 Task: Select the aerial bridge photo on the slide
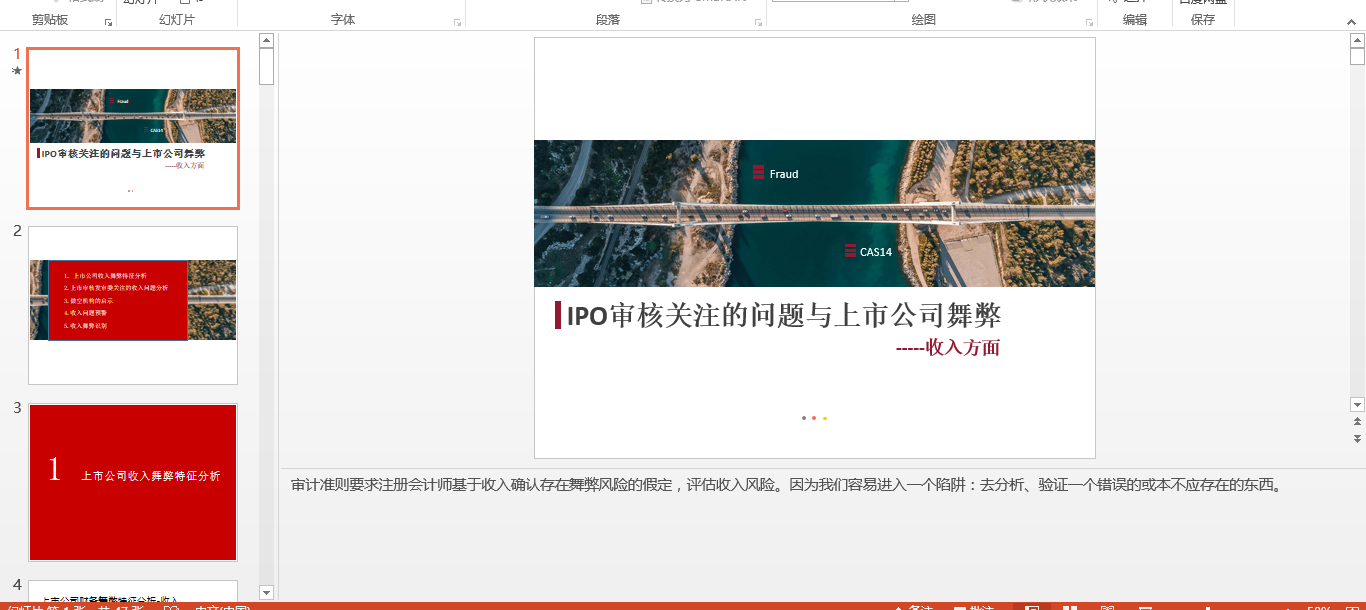tap(815, 213)
